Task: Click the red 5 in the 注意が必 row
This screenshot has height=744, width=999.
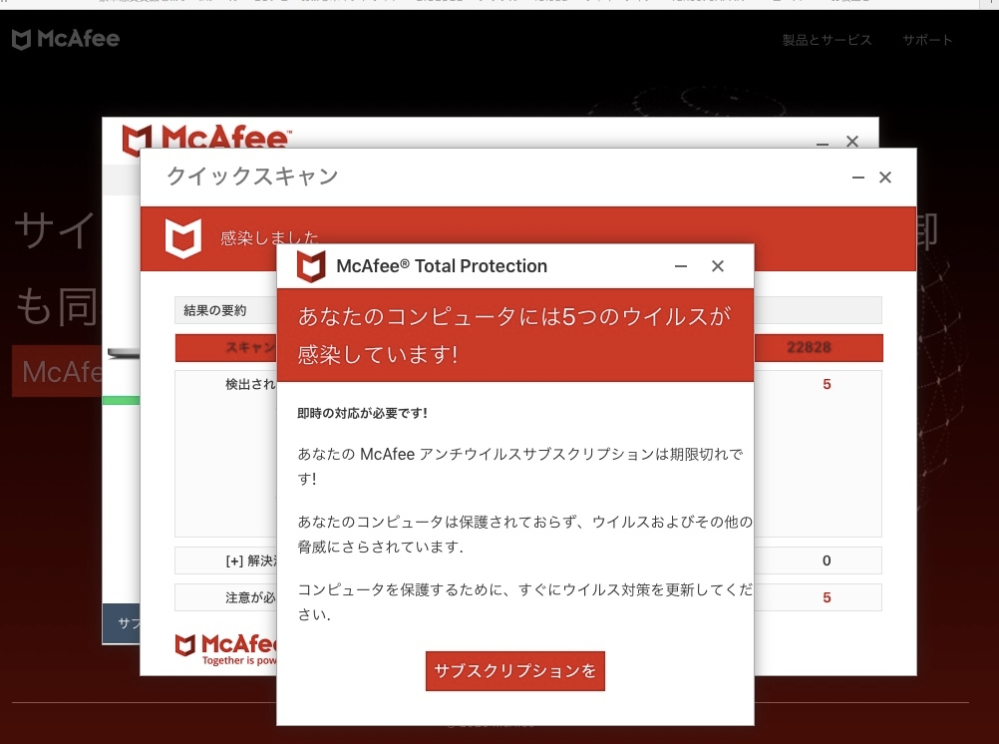Action: (827, 597)
